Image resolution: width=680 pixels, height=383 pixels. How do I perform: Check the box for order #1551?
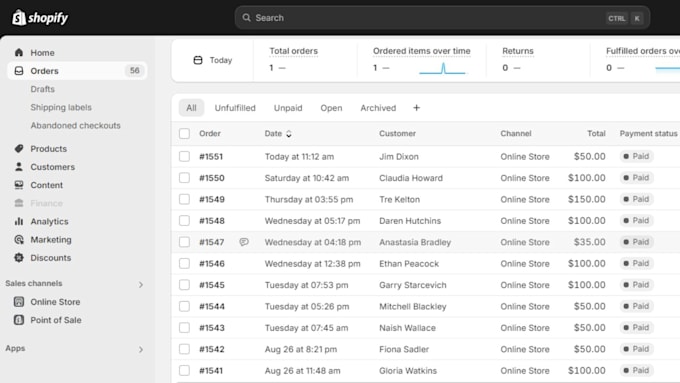click(x=184, y=156)
